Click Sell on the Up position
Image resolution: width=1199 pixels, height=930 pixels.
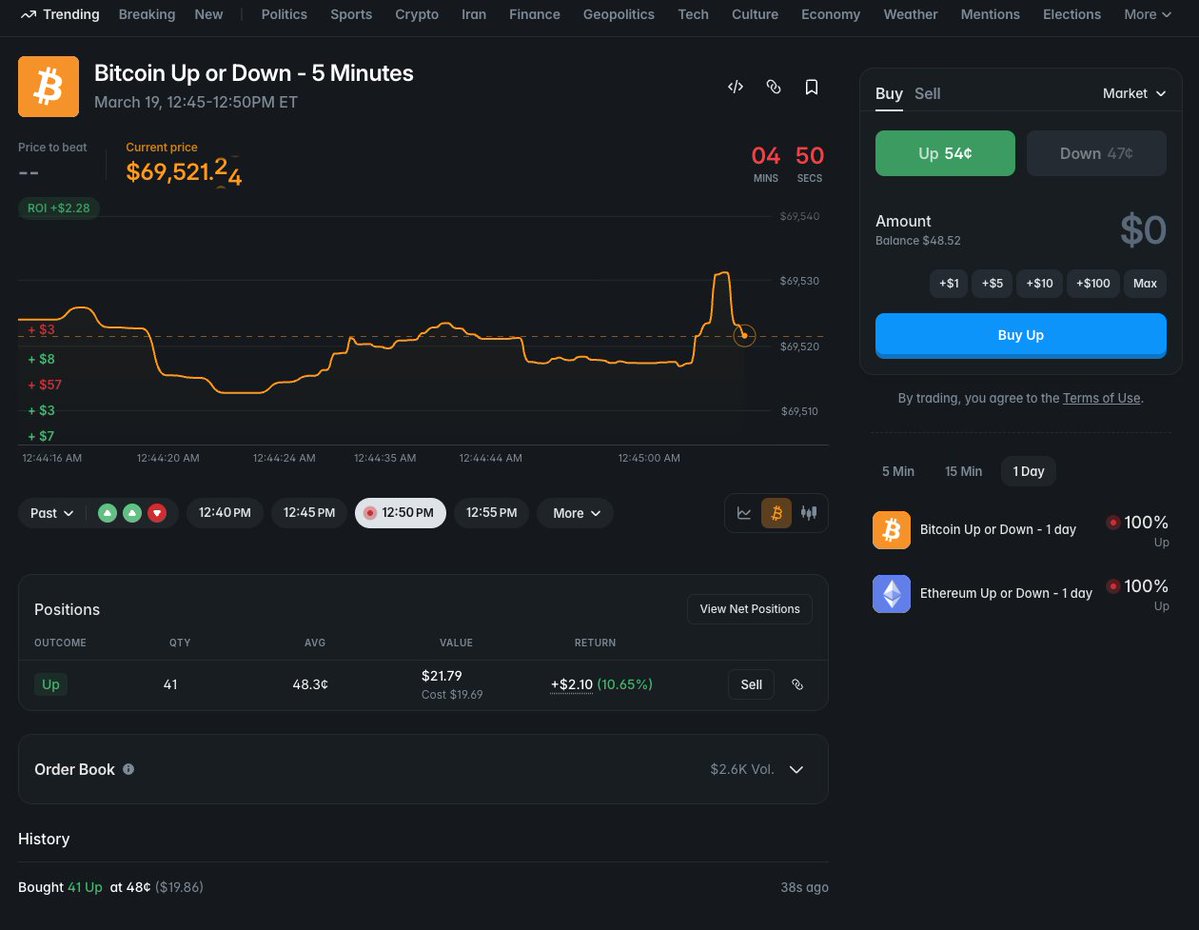pyautogui.click(x=751, y=684)
